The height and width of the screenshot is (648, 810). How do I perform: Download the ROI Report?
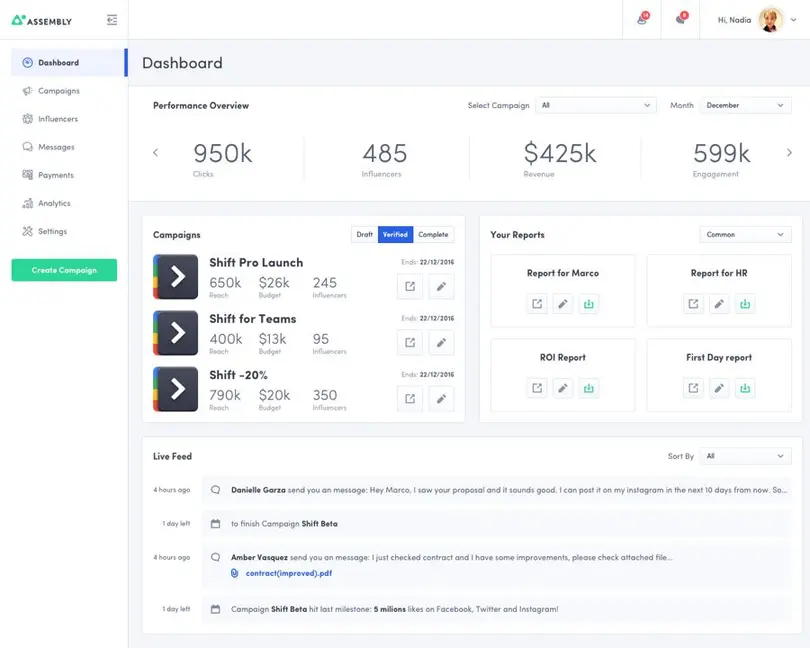pos(588,386)
